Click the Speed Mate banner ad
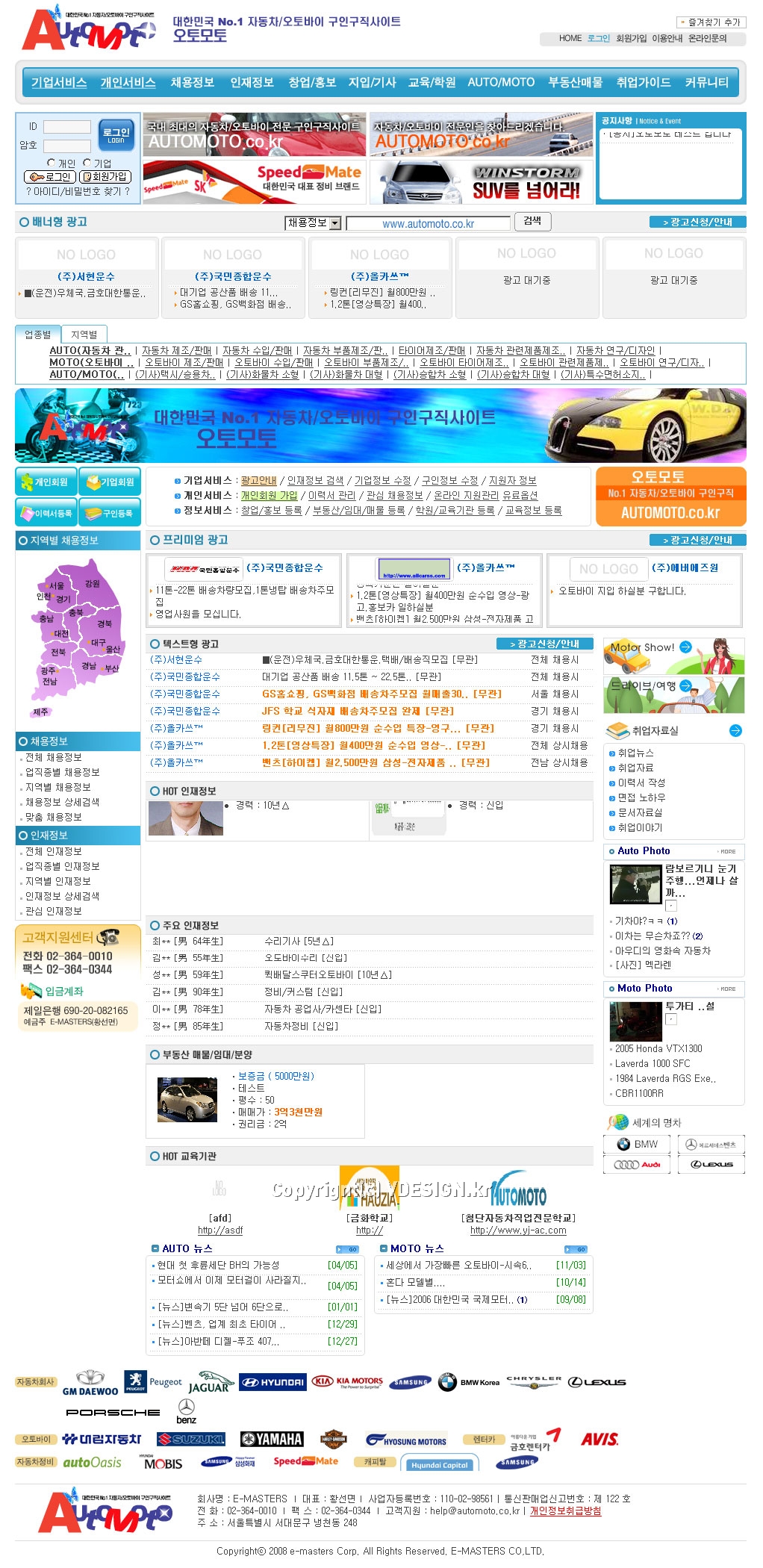Image resolution: width=763 pixels, height=1568 pixels. coord(255,181)
